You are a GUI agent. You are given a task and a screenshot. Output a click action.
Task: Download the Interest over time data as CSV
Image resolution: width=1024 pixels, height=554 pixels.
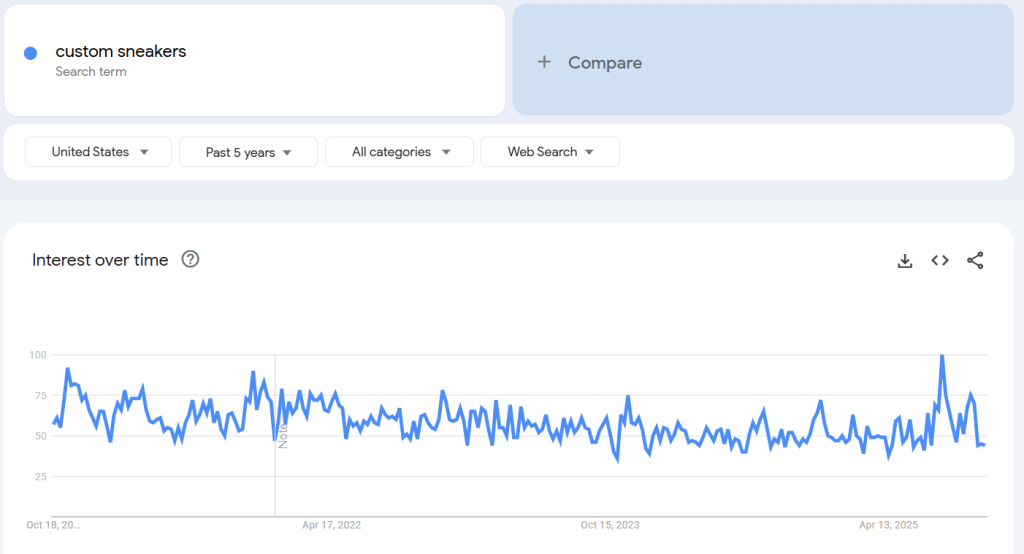click(905, 261)
